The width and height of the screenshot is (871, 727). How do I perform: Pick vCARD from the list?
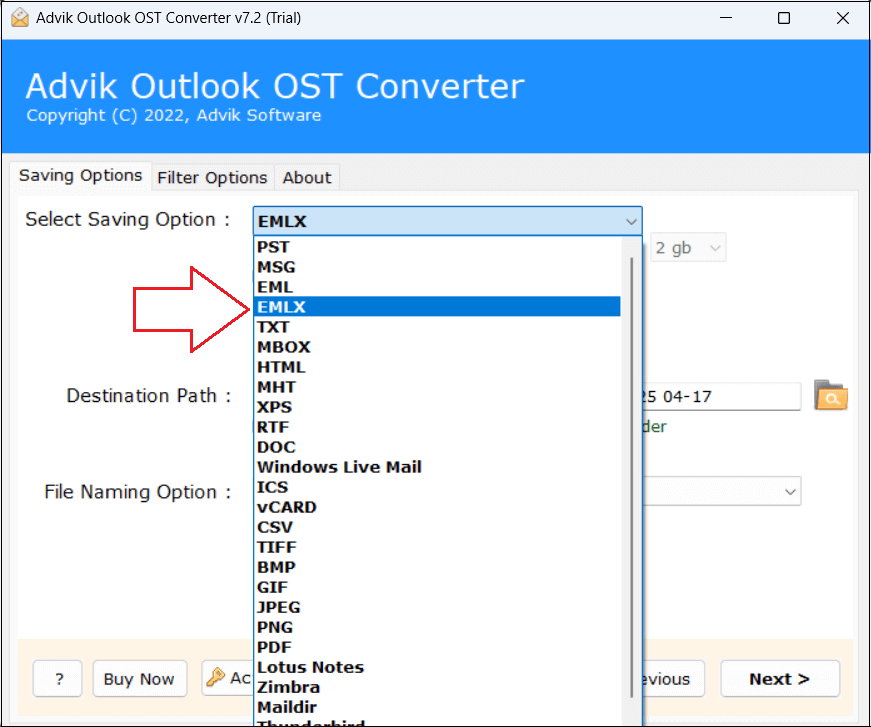(437, 507)
